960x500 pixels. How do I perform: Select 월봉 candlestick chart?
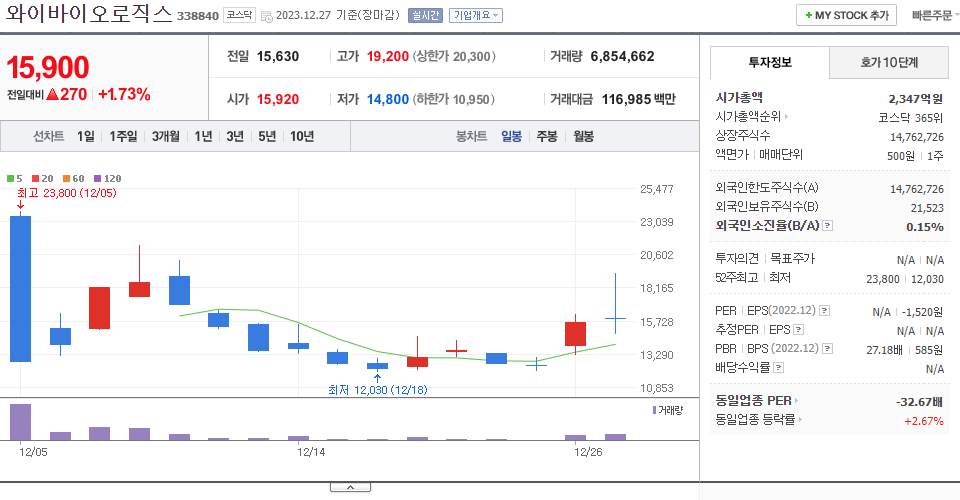pyautogui.click(x=583, y=136)
